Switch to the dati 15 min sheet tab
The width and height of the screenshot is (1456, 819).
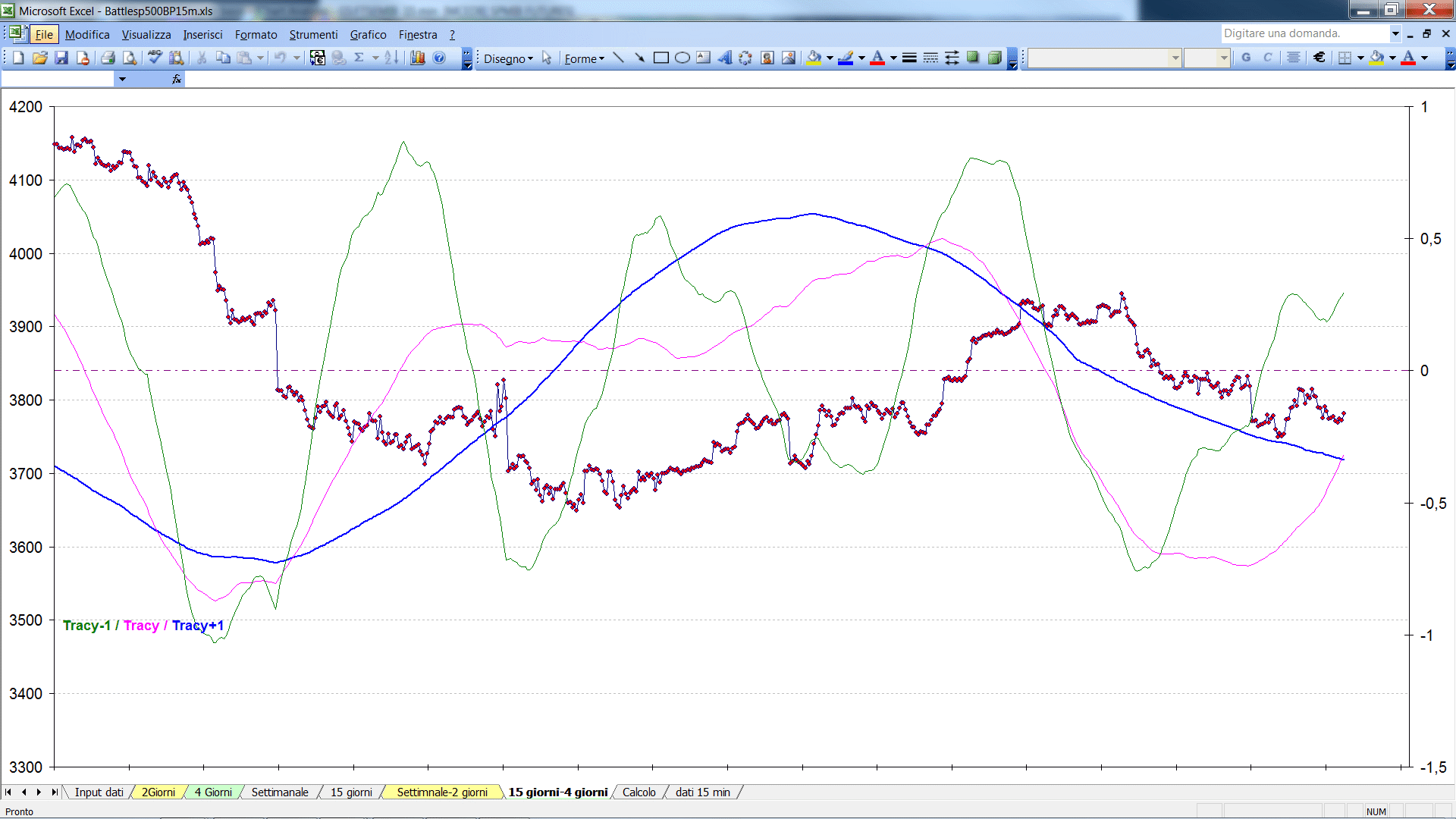point(703,792)
